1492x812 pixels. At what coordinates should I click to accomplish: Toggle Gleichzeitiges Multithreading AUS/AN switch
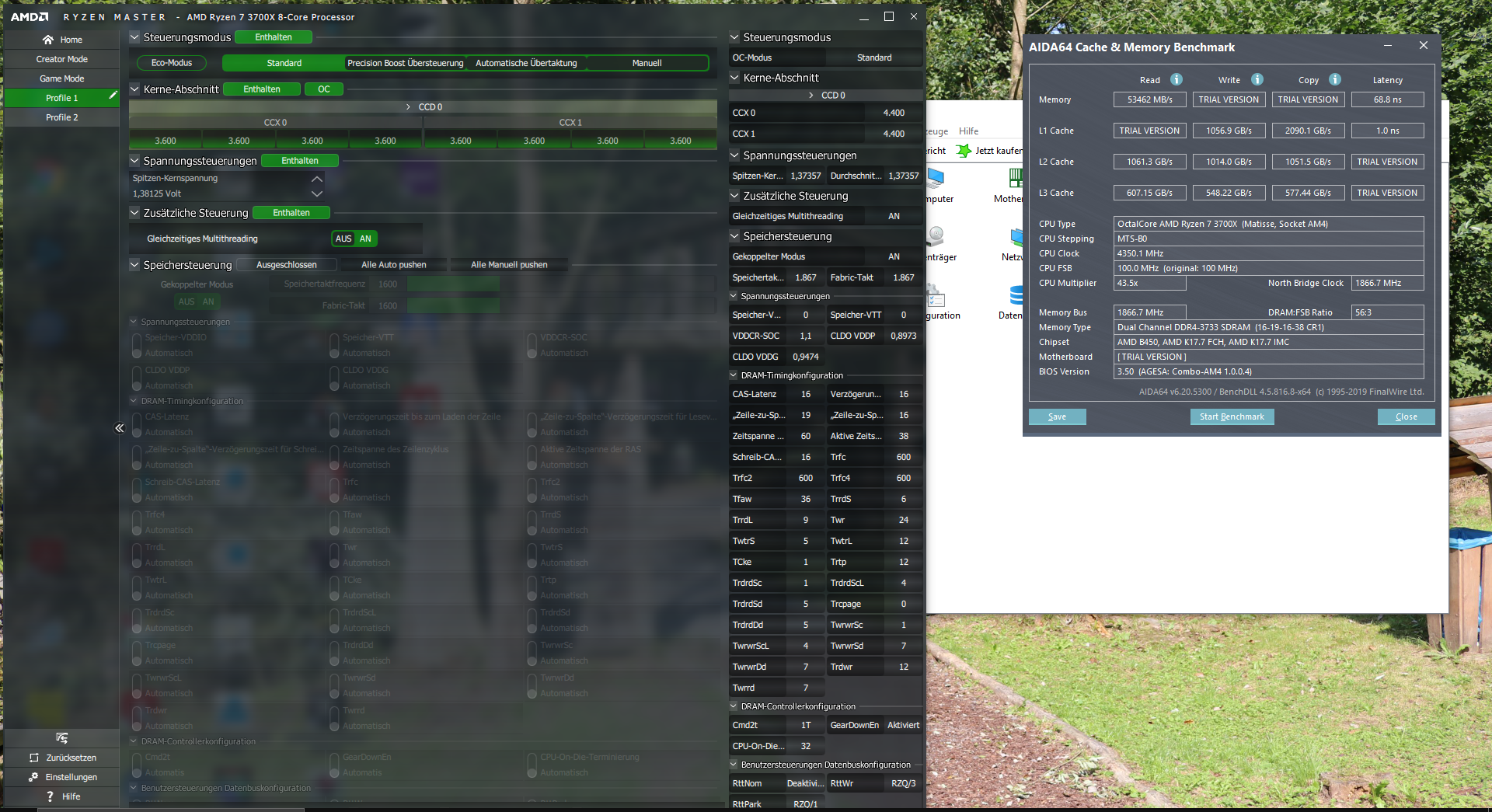pyautogui.click(x=354, y=239)
